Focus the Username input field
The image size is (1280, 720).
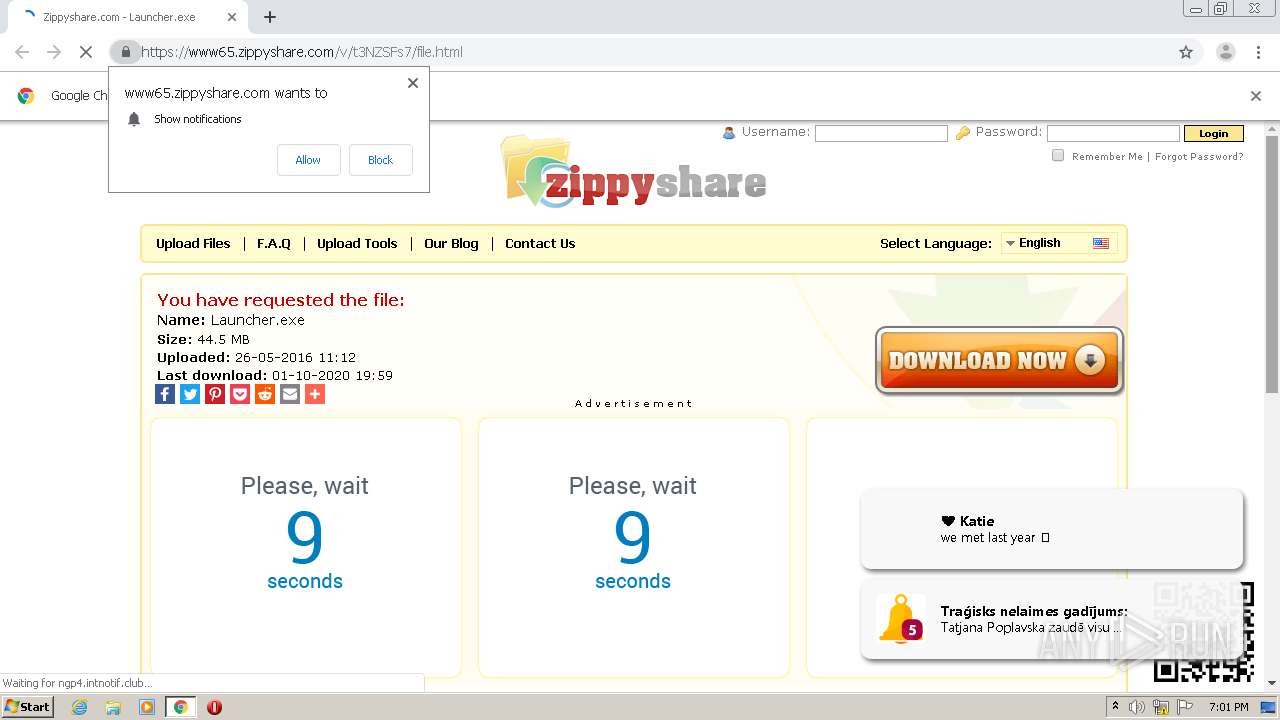(881, 133)
